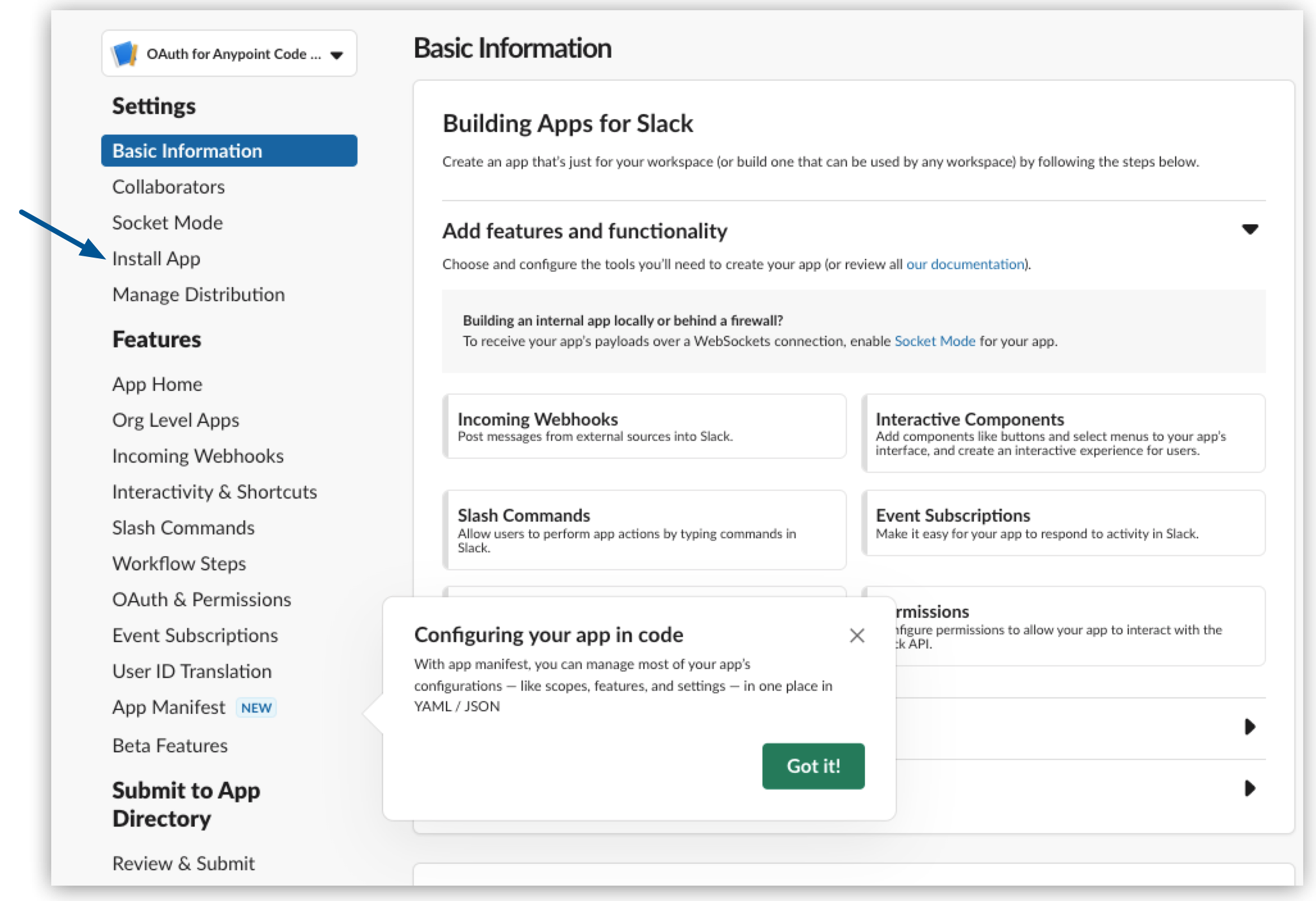Open Manage Distribution settings
This screenshot has height=901, width=1316.
(199, 294)
